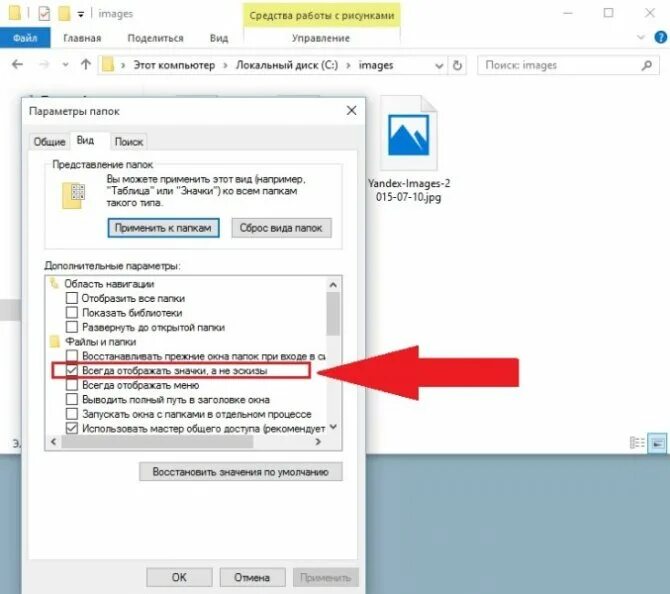Select the Вид tab in folder options
The image size is (670, 594).
coord(85,140)
